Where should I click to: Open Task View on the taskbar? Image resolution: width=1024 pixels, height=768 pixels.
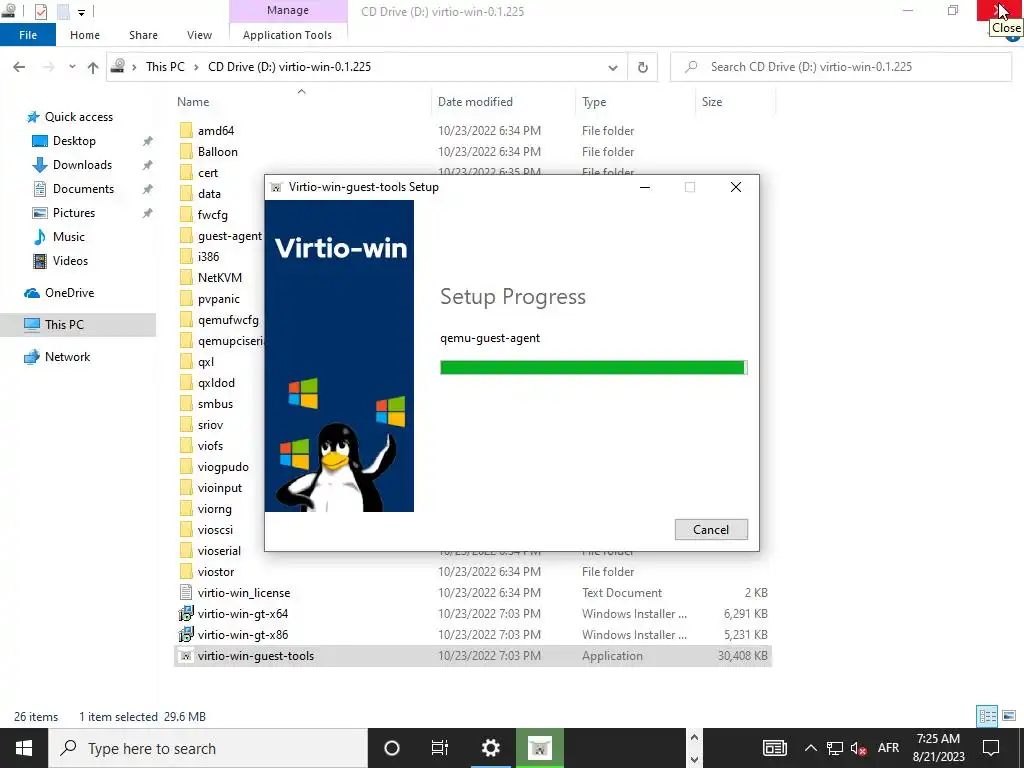tap(440, 748)
